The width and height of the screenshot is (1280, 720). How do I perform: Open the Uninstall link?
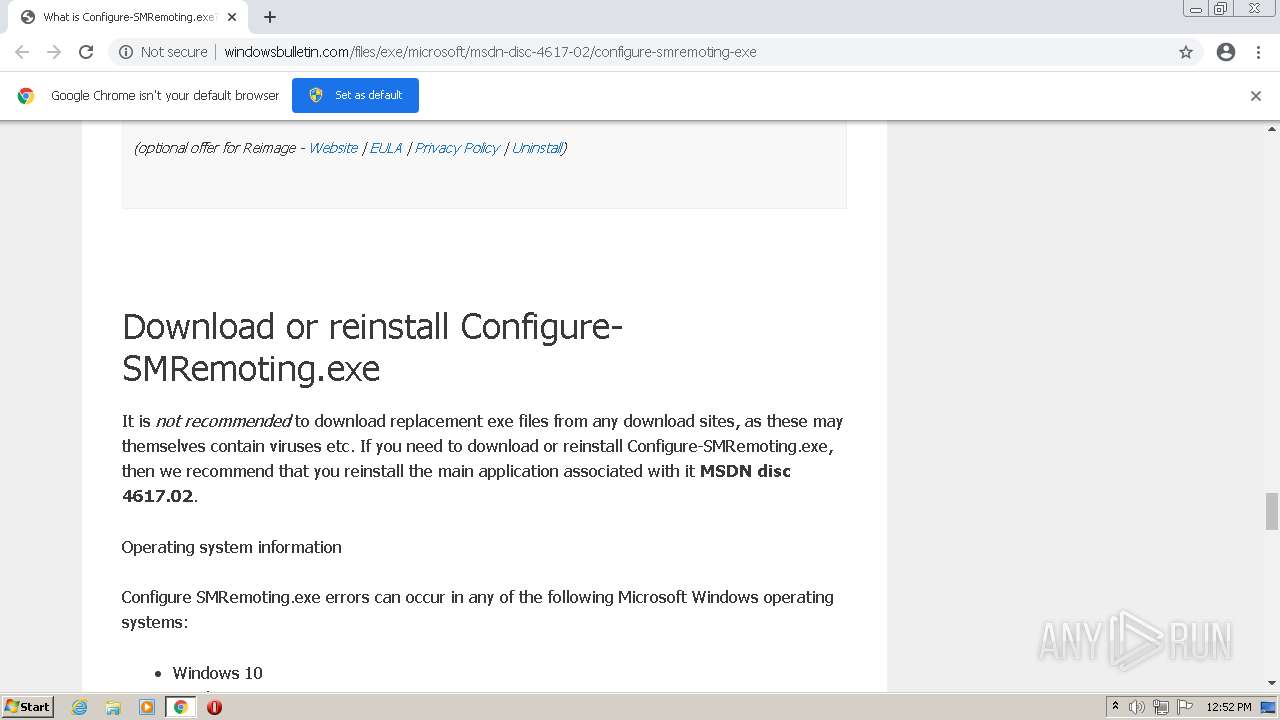pyautogui.click(x=537, y=148)
